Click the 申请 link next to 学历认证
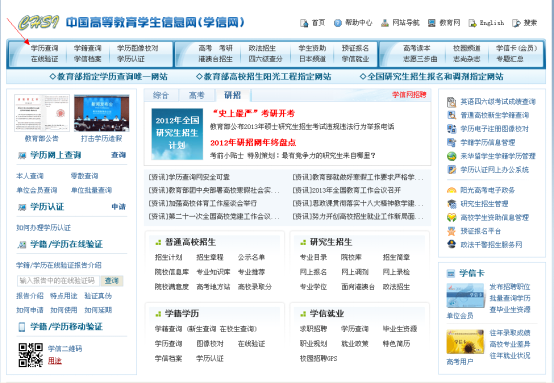The width and height of the screenshot is (554, 383). (x=119, y=207)
